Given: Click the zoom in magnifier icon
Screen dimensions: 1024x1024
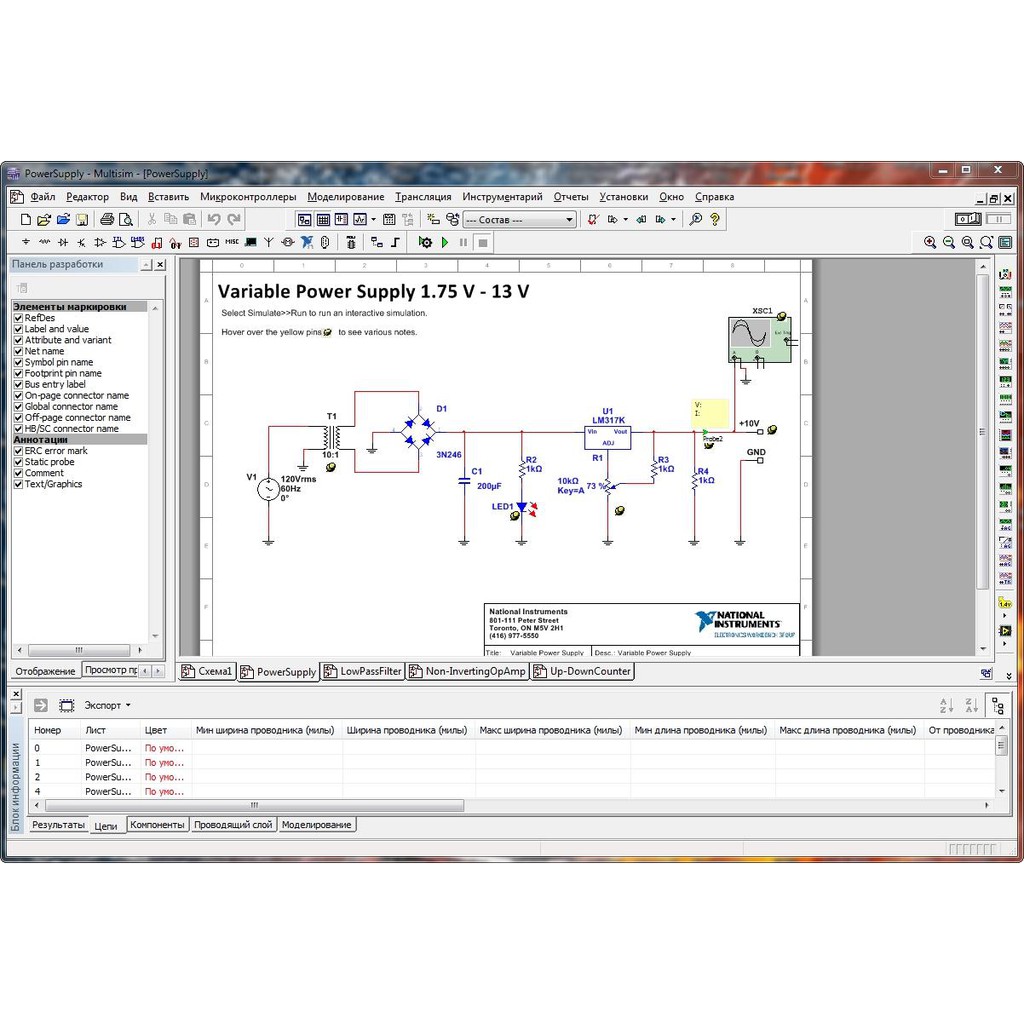Looking at the screenshot, I should [930, 242].
